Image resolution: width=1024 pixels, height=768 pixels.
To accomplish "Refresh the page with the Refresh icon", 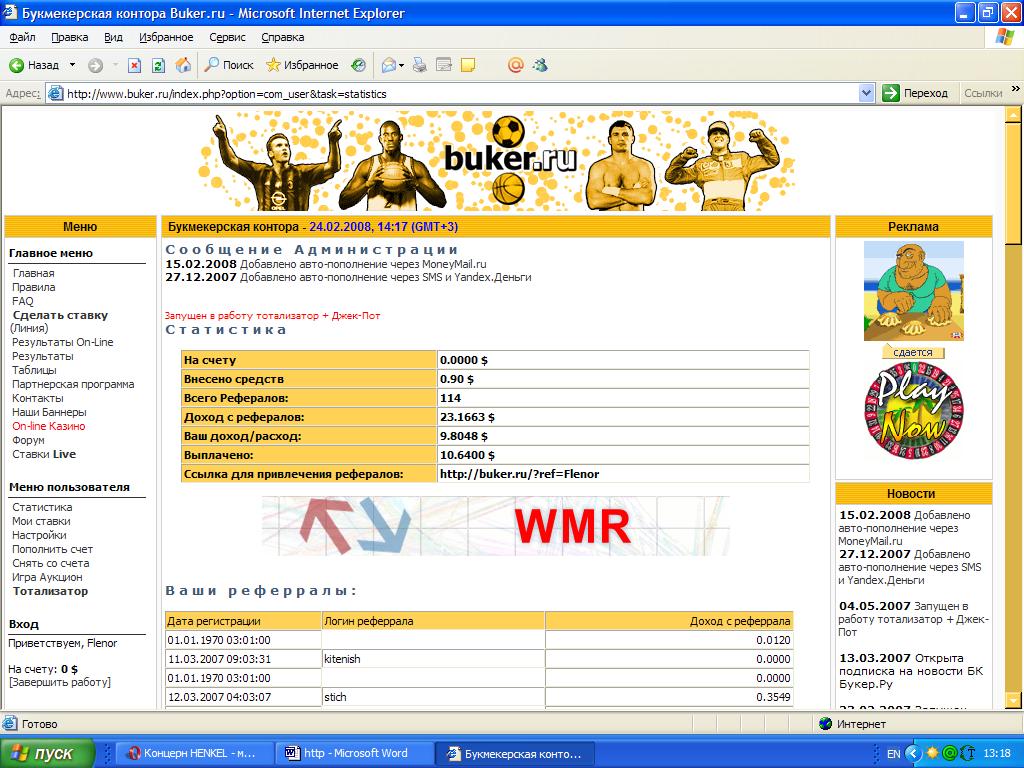I will (x=158, y=65).
